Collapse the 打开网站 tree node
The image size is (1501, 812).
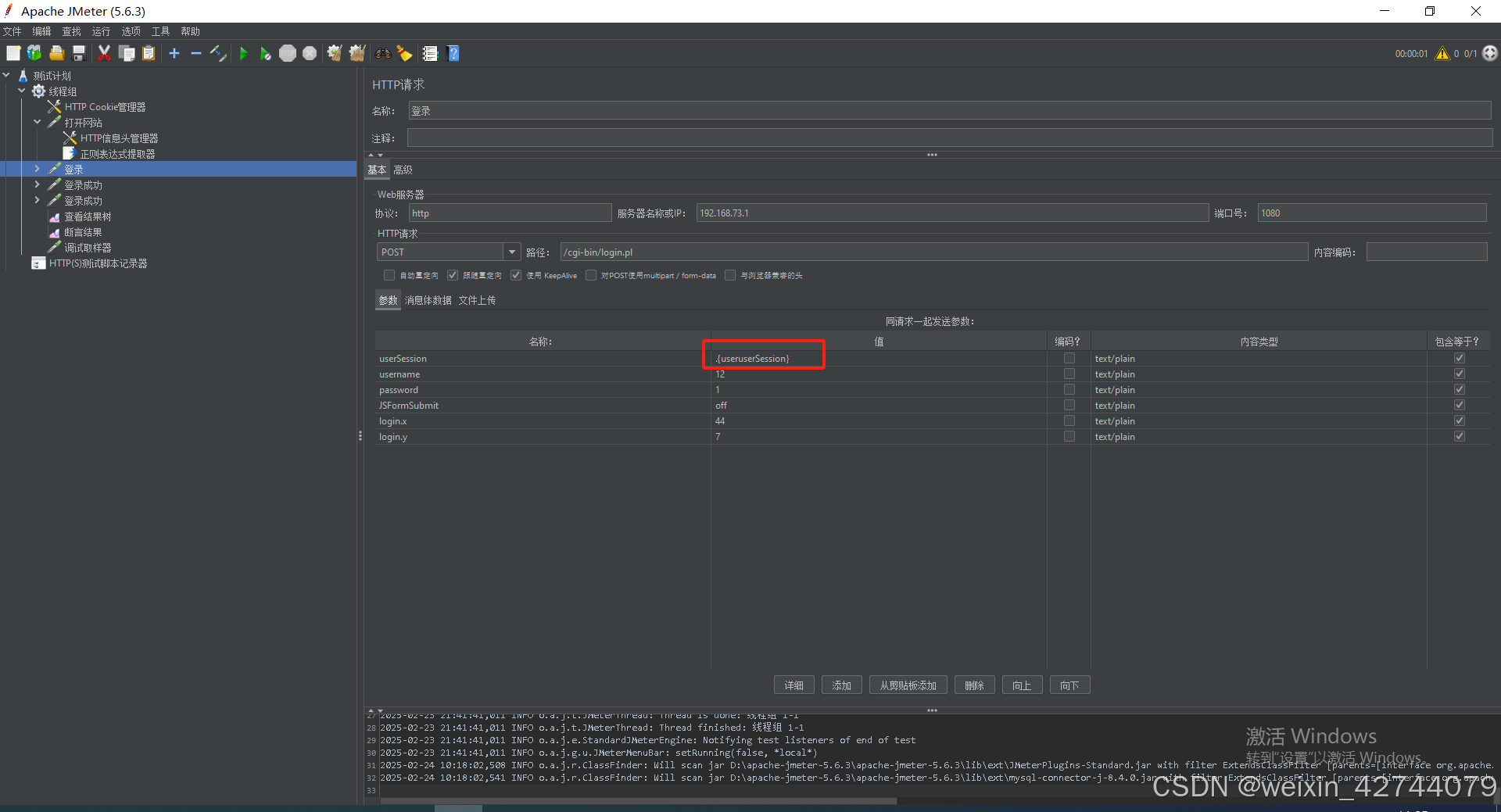click(38, 122)
